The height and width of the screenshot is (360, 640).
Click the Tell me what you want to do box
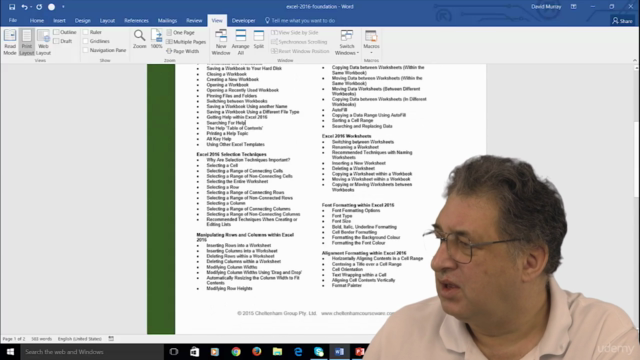[300, 20]
